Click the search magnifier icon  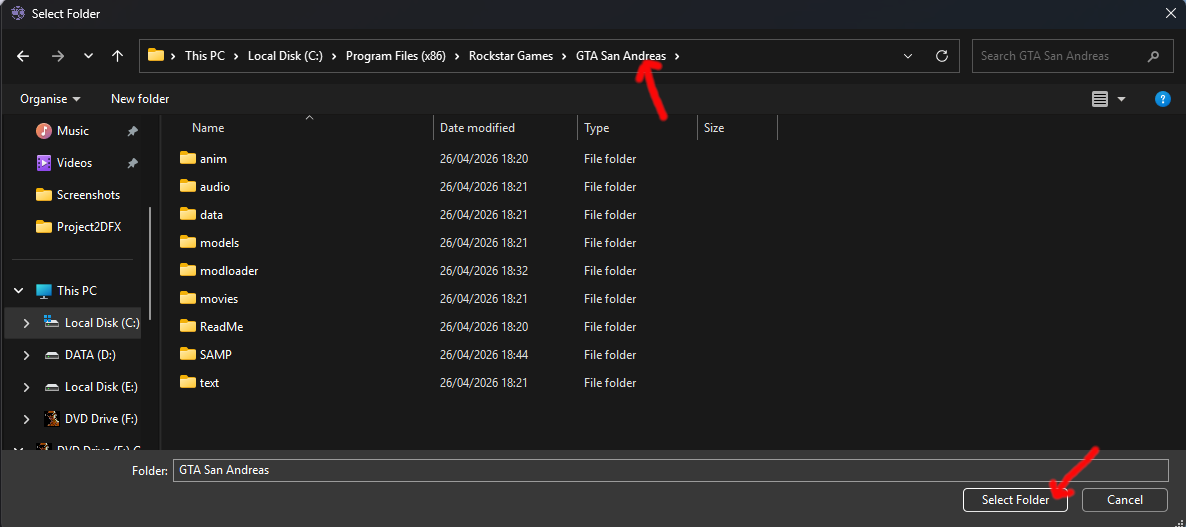tap(1153, 56)
